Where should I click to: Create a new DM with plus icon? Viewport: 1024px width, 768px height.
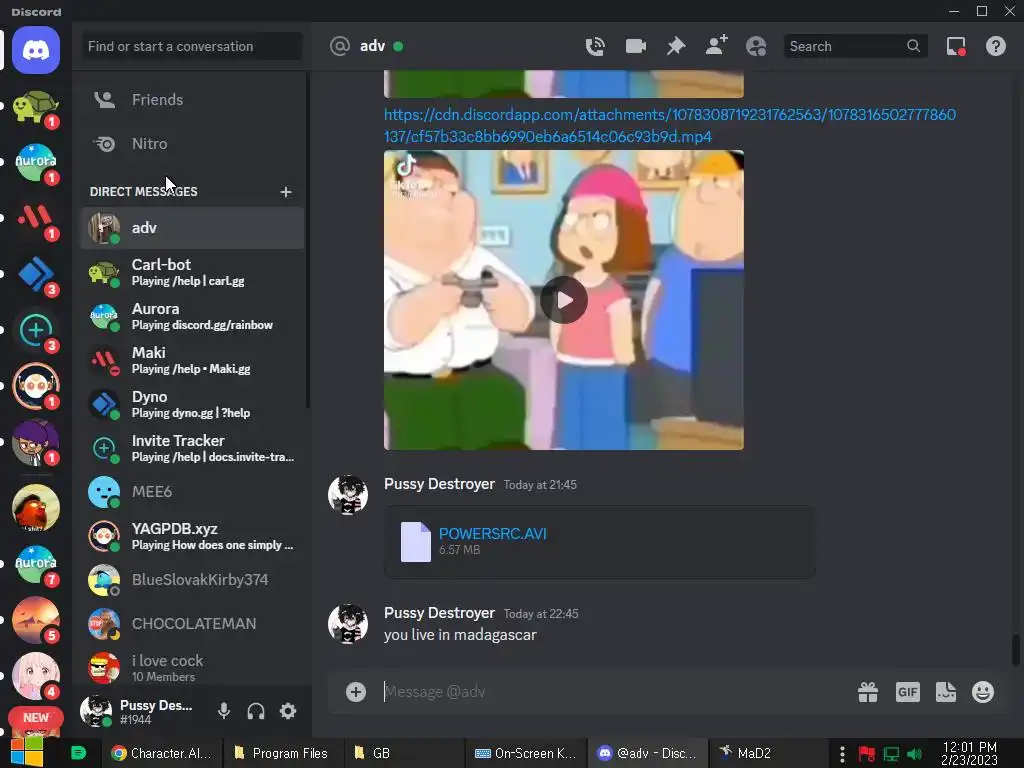285,192
